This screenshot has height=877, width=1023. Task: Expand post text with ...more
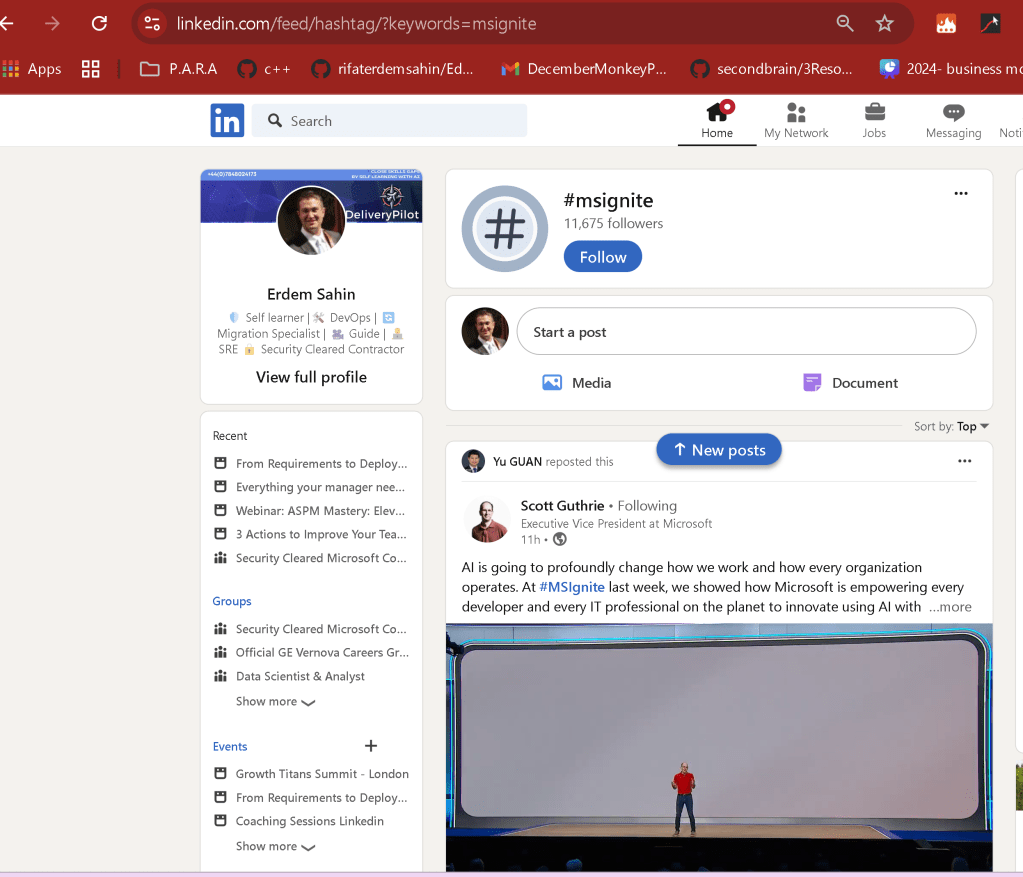click(x=951, y=607)
